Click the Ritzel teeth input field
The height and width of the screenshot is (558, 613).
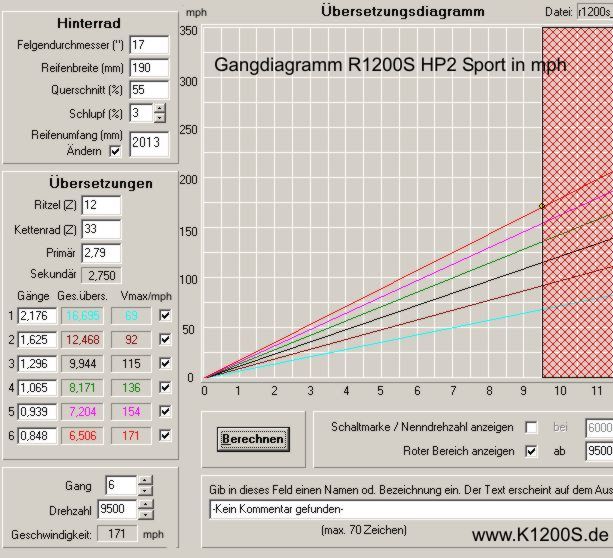pos(101,205)
